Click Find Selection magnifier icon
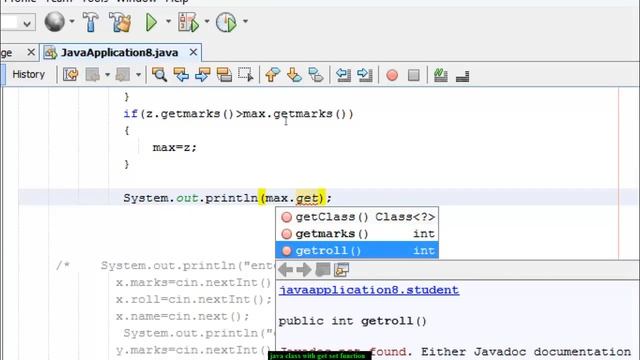Viewport: 640px width, 360px height. (x=159, y=75)
